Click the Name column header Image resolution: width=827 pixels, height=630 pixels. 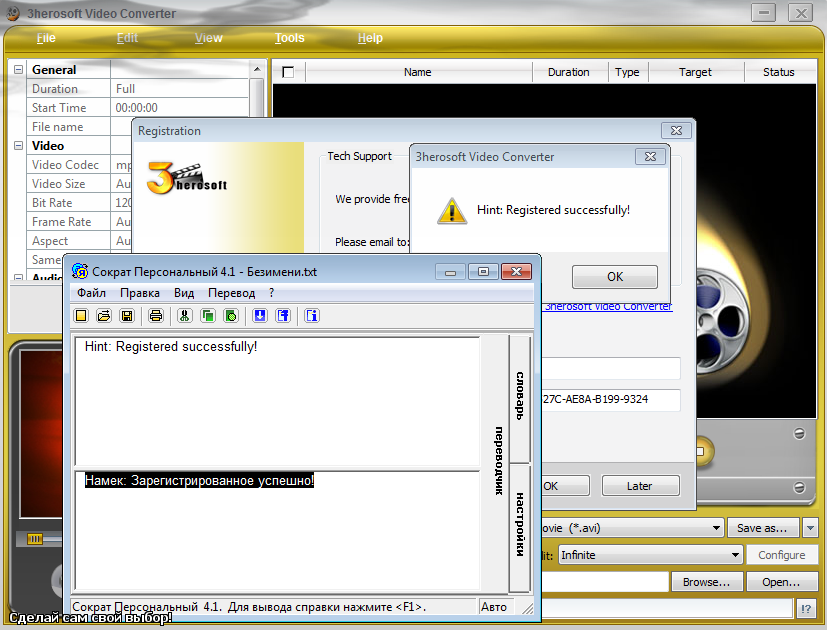(x=418, y=72)
